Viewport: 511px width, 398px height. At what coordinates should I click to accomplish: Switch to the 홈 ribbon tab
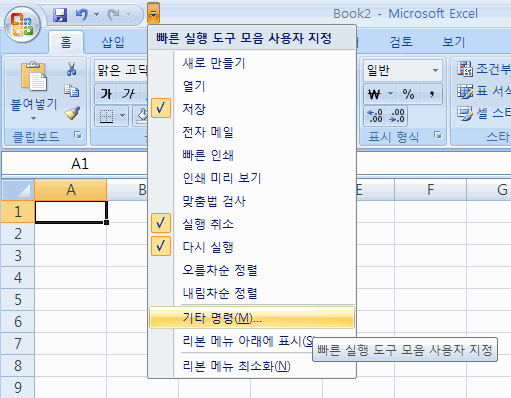tap(66, 42)
